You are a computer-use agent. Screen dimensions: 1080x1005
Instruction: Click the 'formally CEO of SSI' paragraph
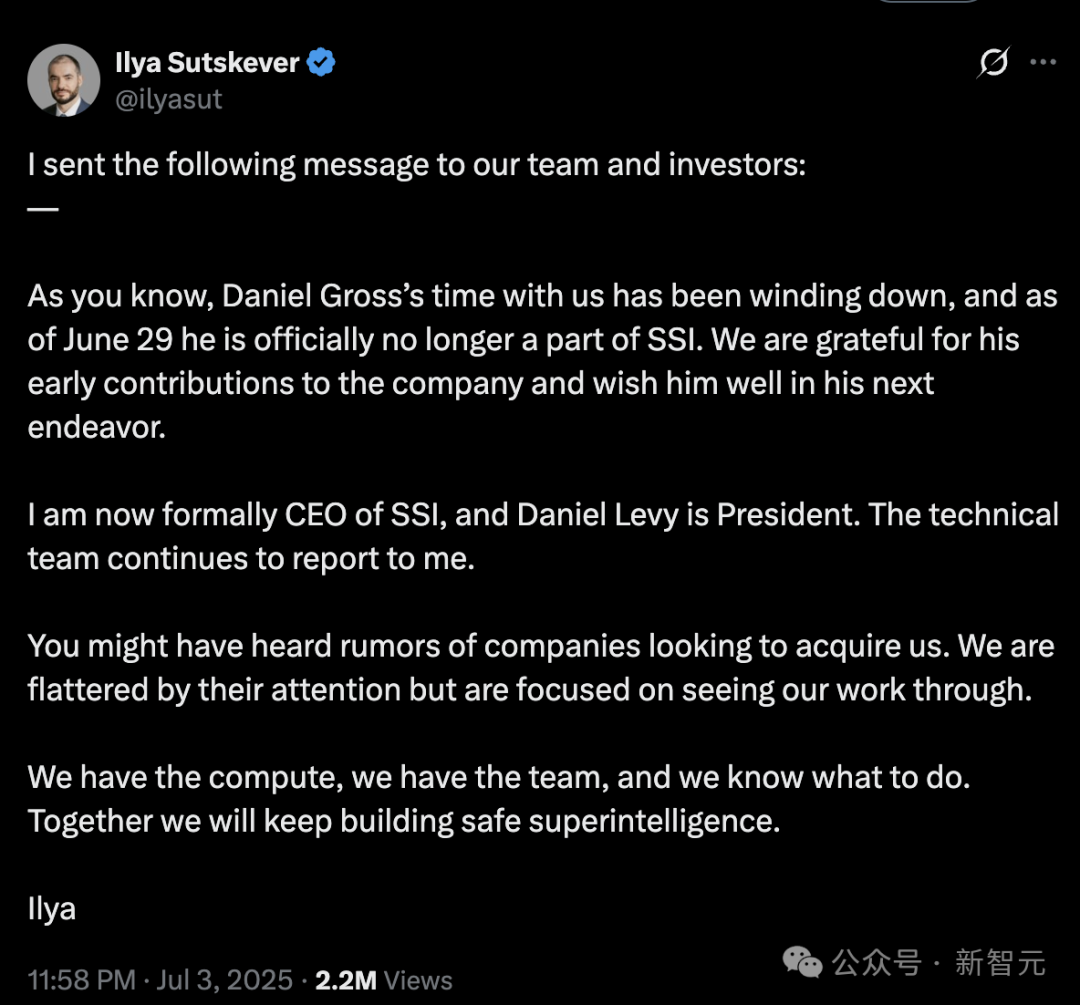[x=543, y=537]
